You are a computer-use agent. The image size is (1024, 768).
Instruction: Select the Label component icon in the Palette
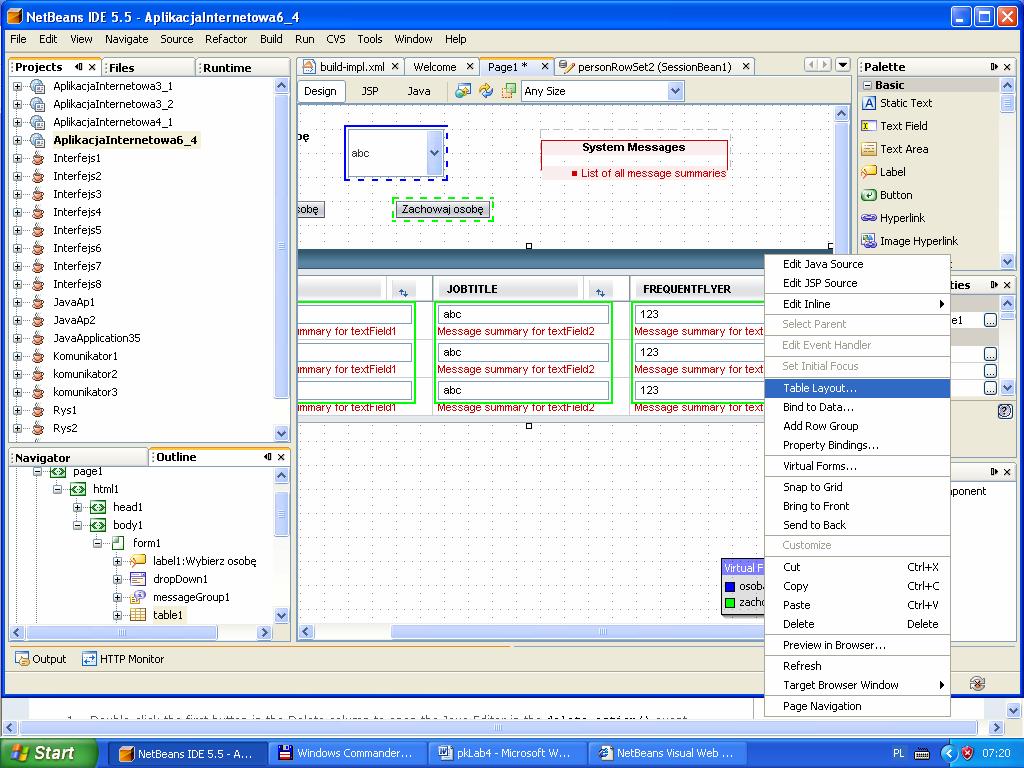(869, 172)
